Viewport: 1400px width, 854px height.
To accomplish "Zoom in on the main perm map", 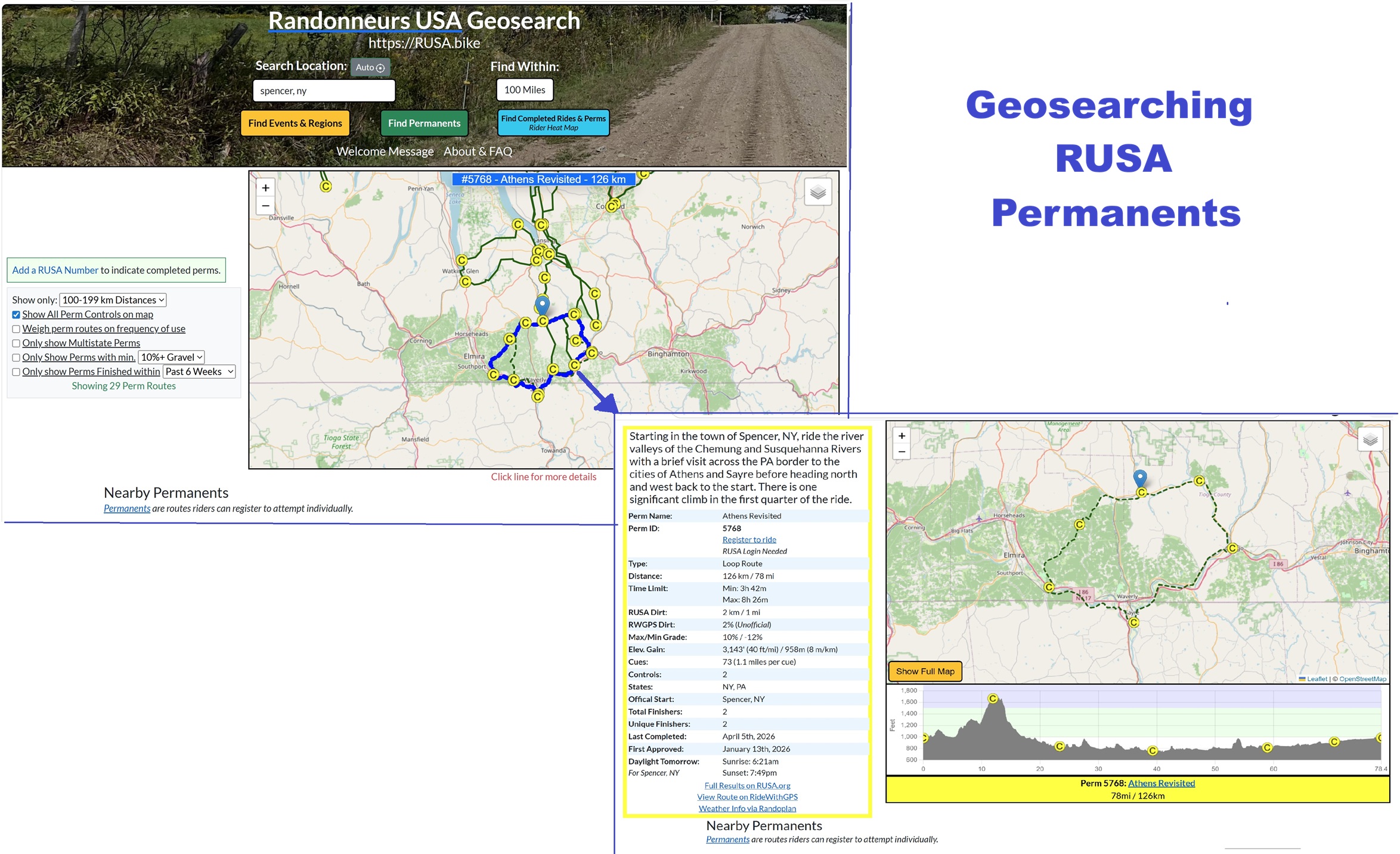I will pyautogui.click(x=265, y=188).
